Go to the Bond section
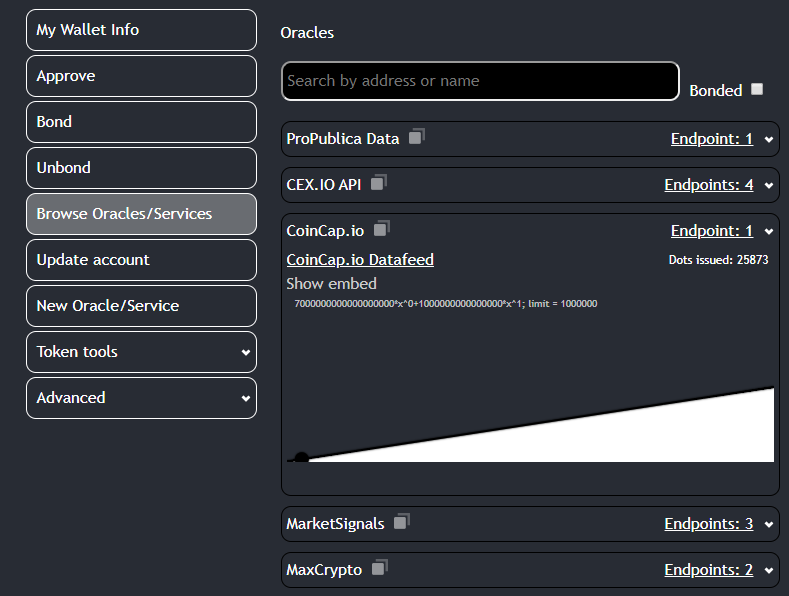 click(x=141, y=122)
